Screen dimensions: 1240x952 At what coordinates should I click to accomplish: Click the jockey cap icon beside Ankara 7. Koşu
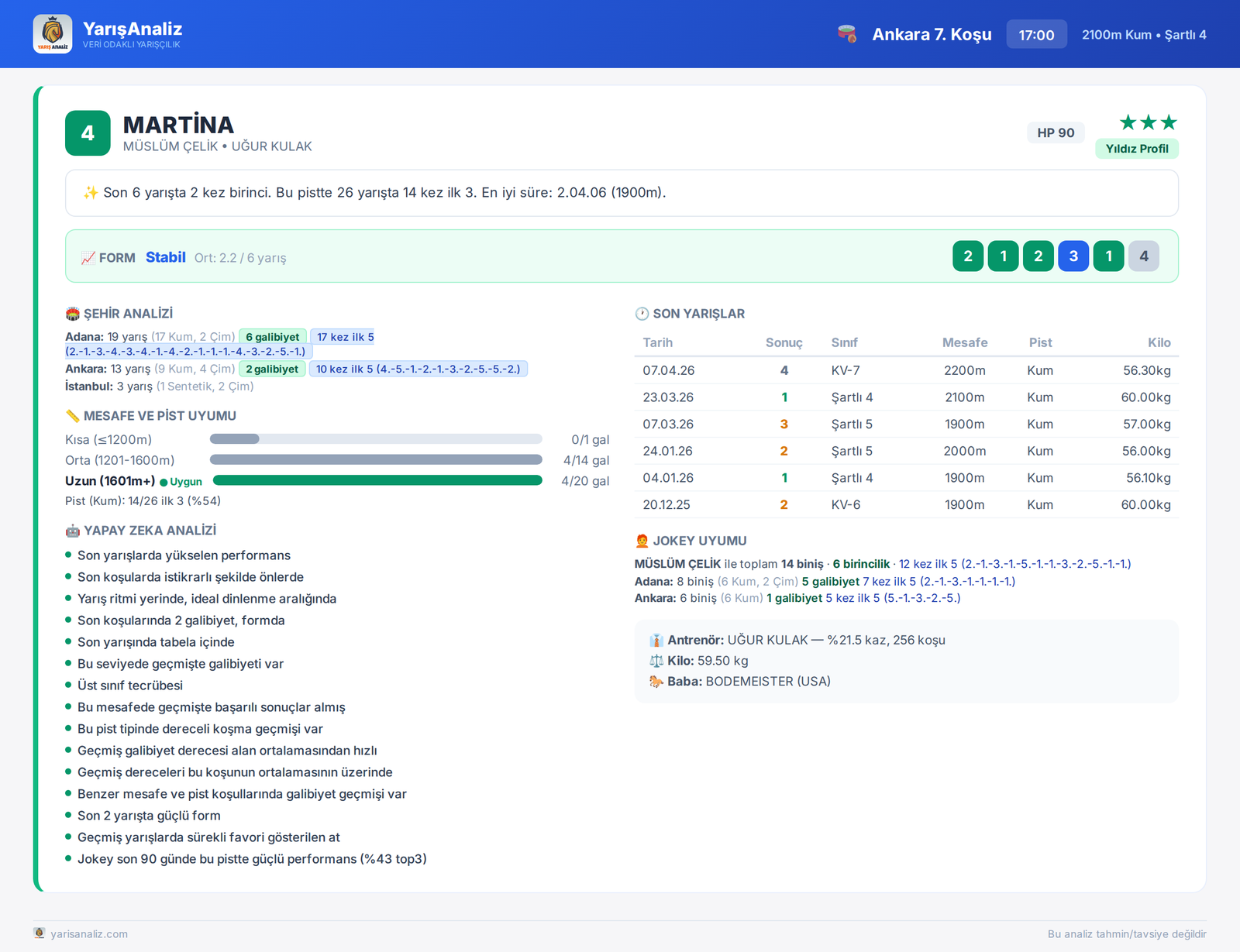tap(847, 34)
